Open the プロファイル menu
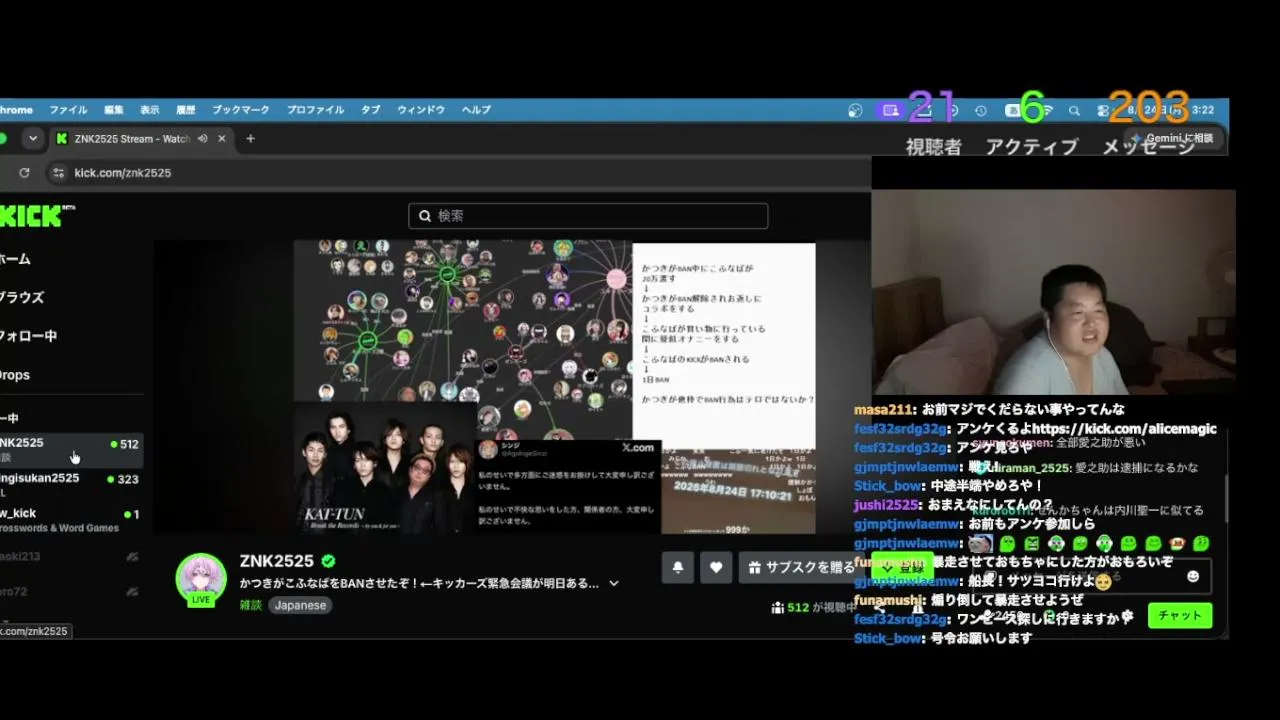1280x720 pixels. (315, 110)
